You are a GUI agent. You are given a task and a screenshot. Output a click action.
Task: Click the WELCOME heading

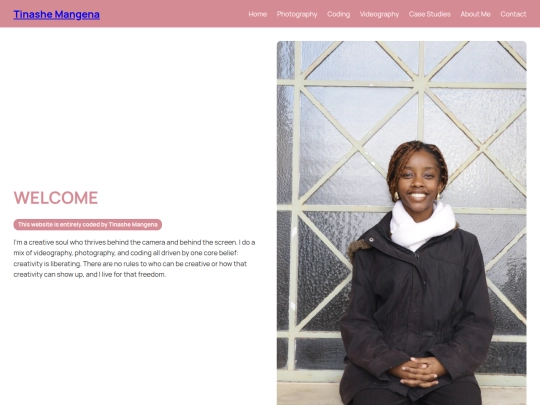tap(56, 198)
